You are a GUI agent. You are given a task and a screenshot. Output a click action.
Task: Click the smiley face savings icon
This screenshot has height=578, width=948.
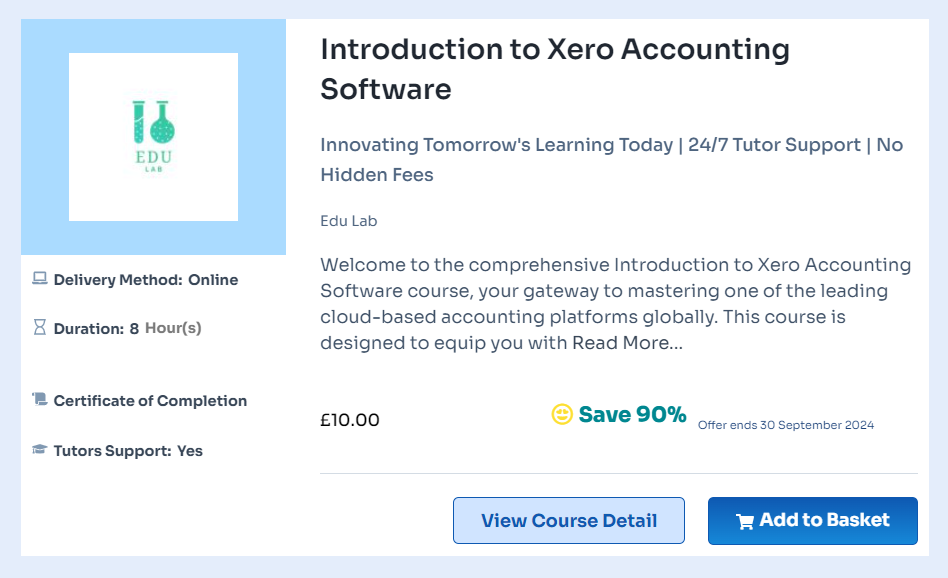(x=562, y=414)
